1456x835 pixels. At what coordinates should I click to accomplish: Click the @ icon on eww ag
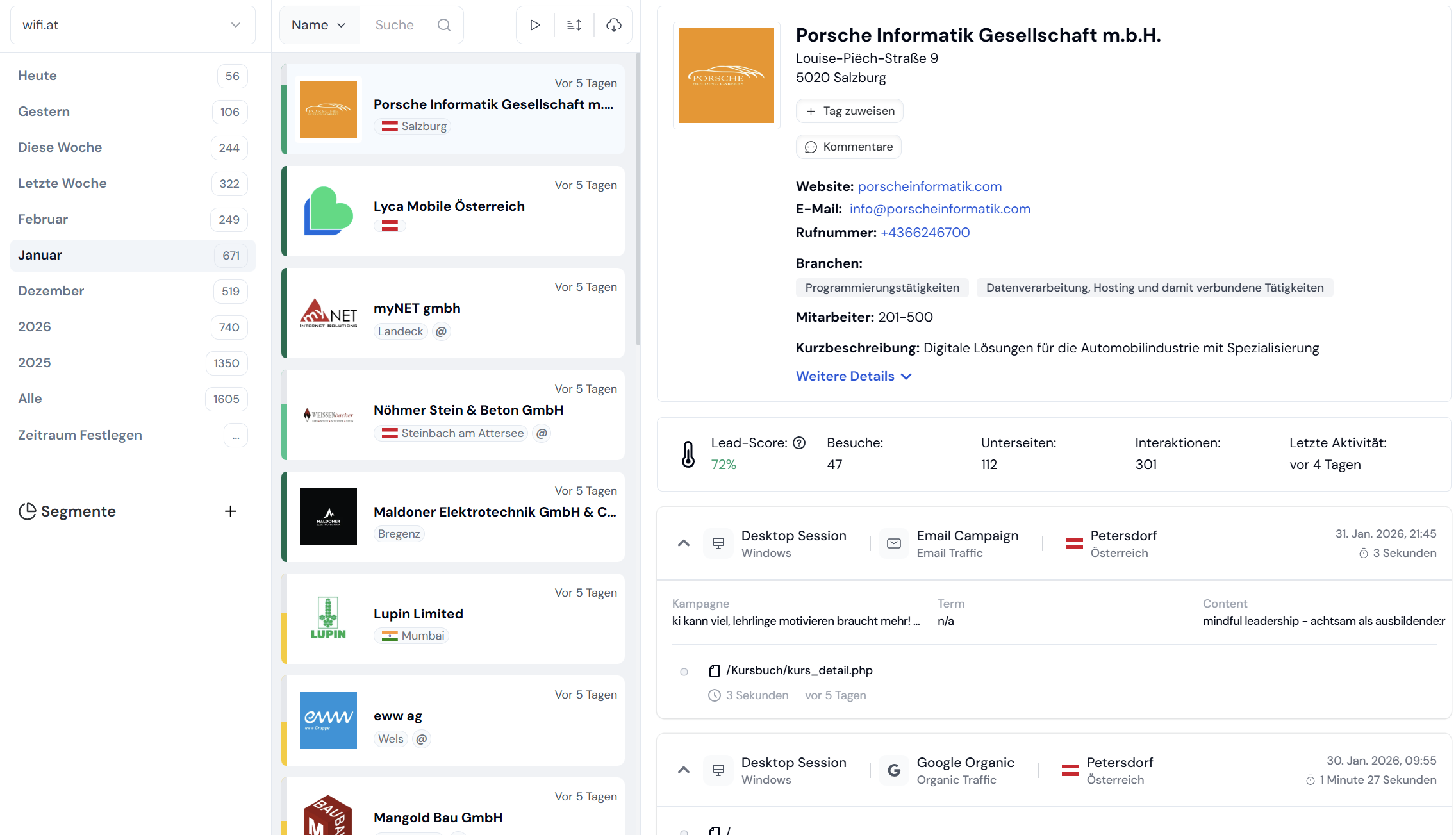tap(421, 739)
